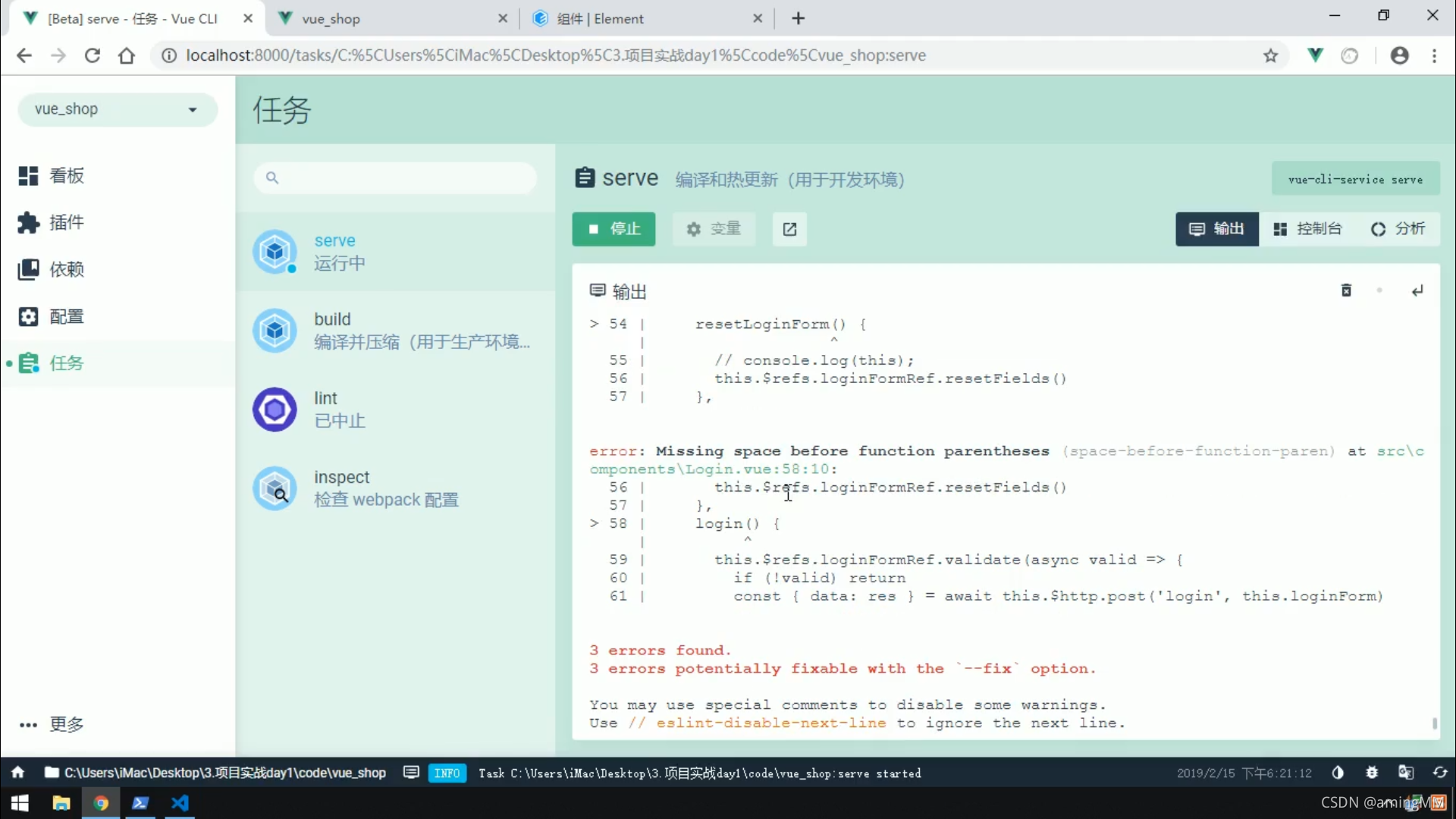The image size is (1456, 819).
Task: Select the serve task in the list
Action: [x=395, y=252]
